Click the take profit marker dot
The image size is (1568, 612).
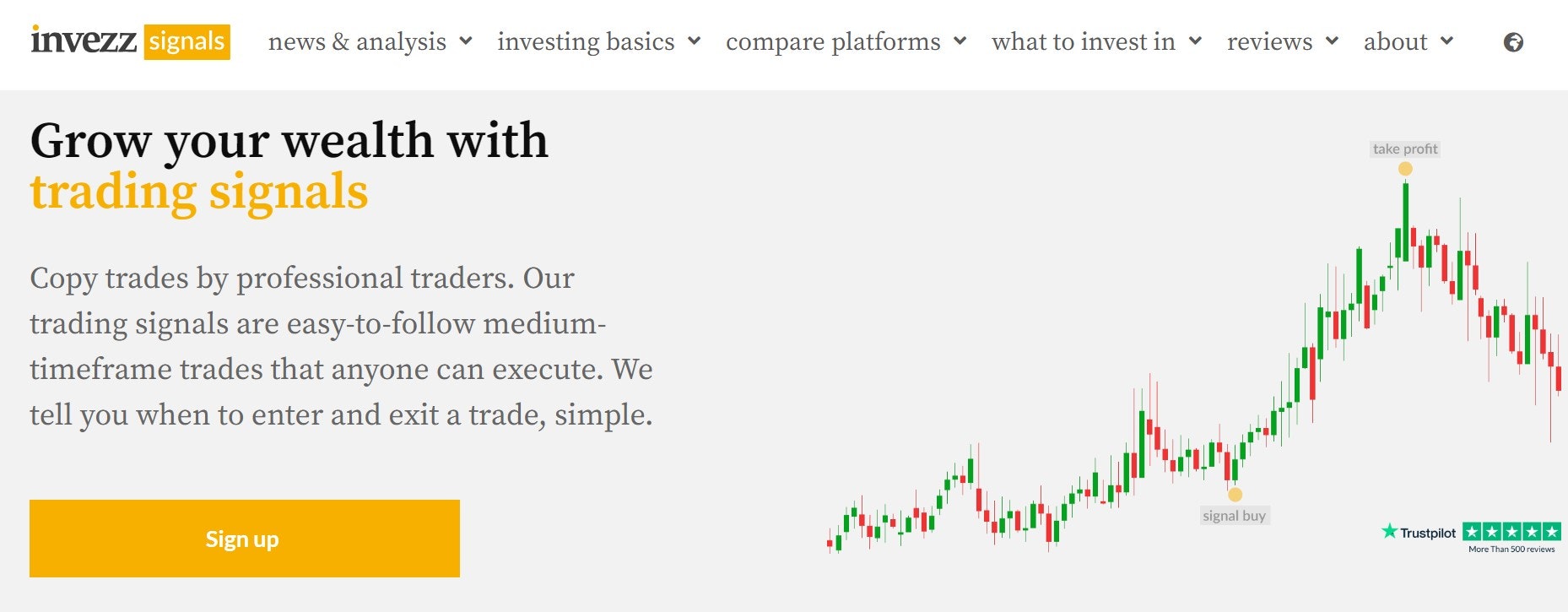click(x=1405, y=169)
